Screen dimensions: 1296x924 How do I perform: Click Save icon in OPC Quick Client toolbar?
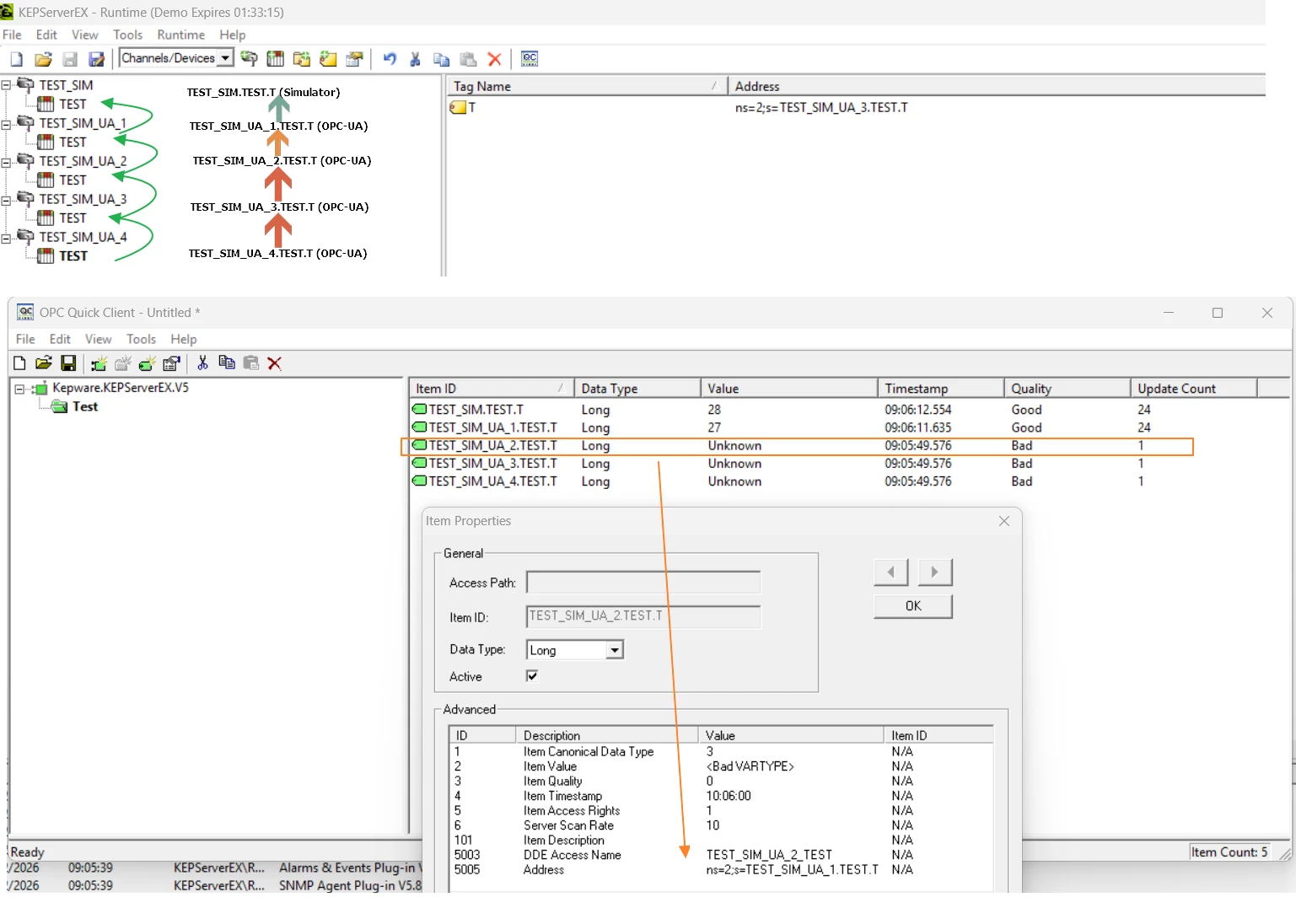tap(69, 363)
